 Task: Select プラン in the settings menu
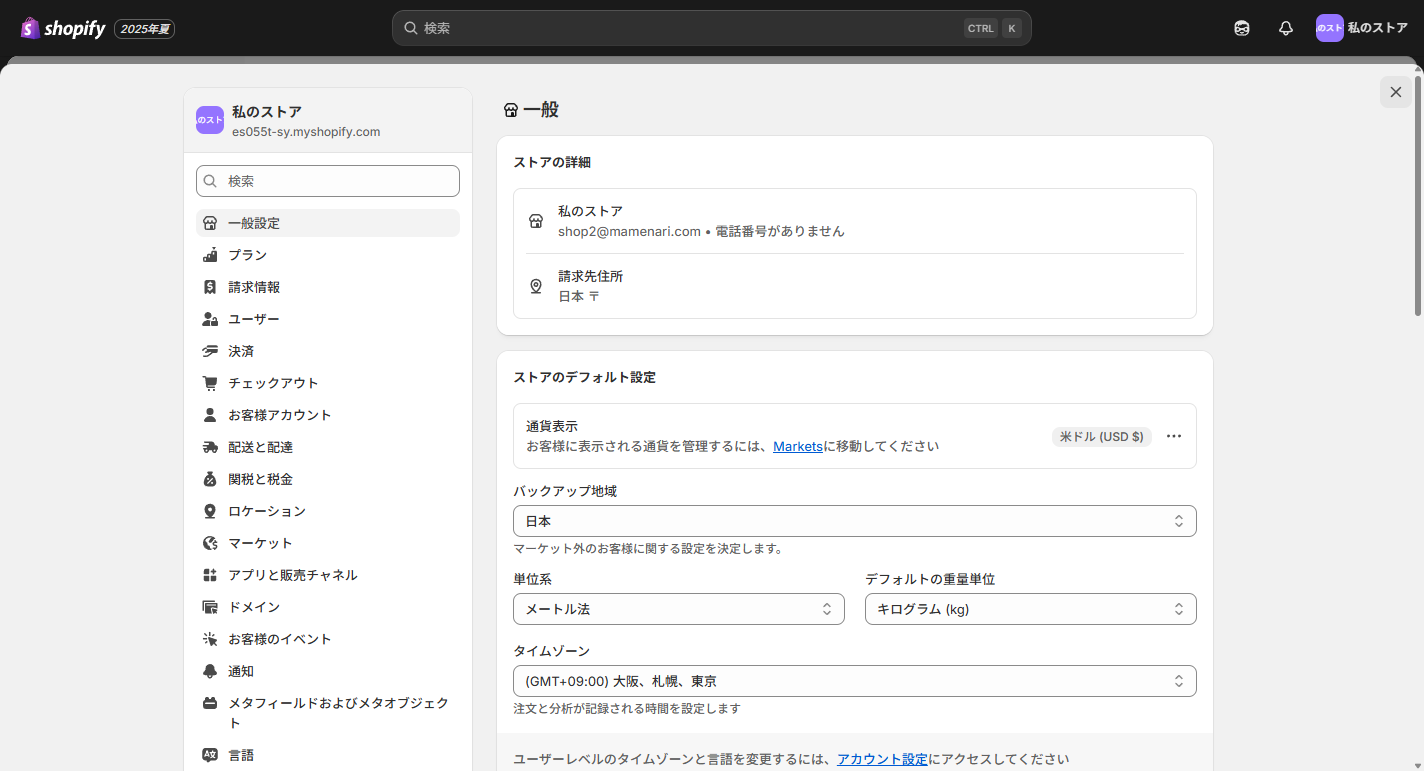coord(247,255)
